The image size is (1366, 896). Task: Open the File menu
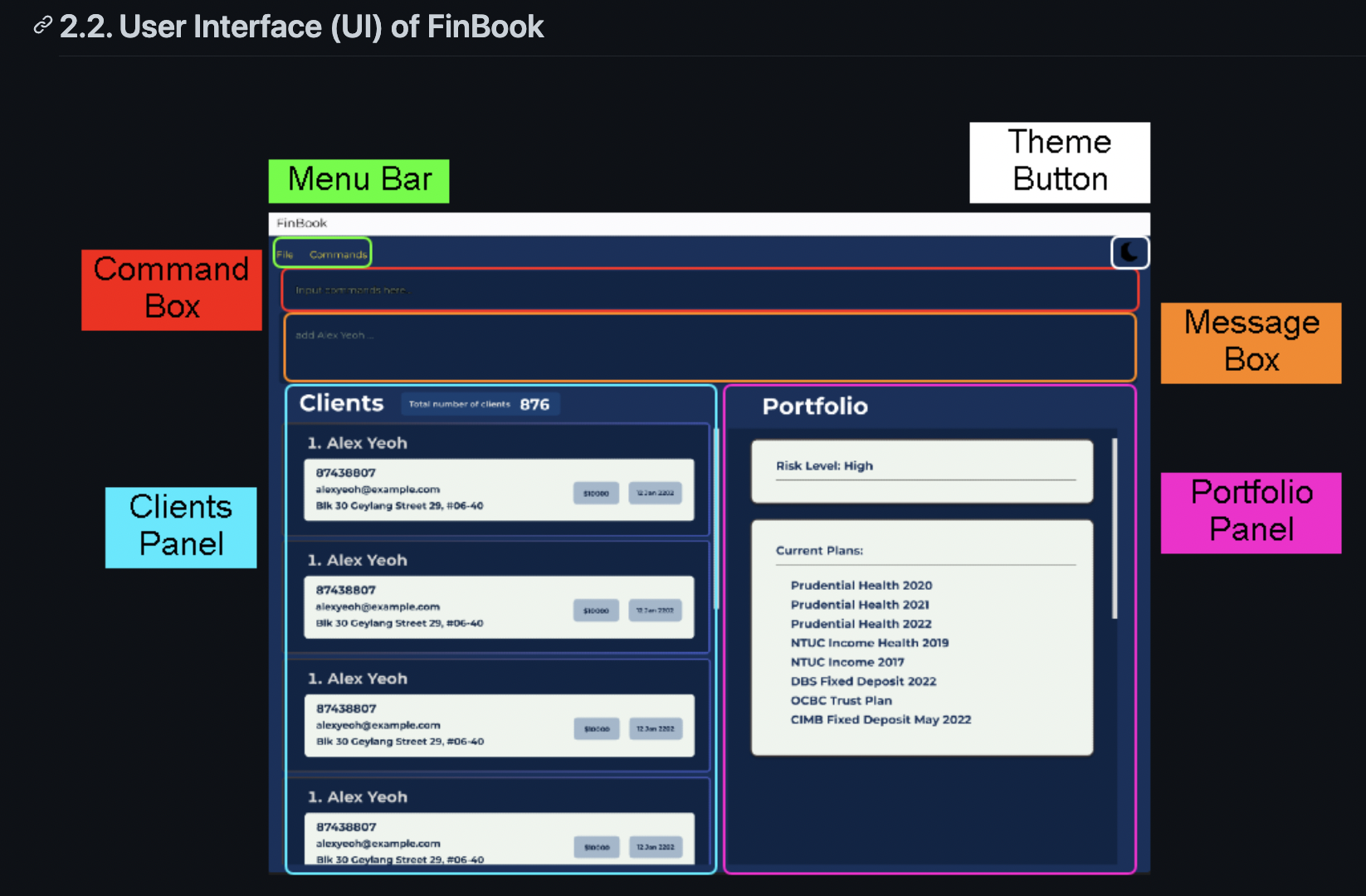(x=285, y=255)
